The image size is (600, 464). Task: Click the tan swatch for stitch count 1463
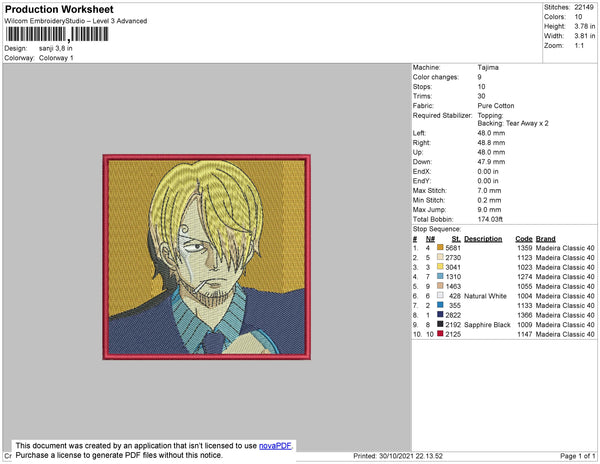(440, 286)
